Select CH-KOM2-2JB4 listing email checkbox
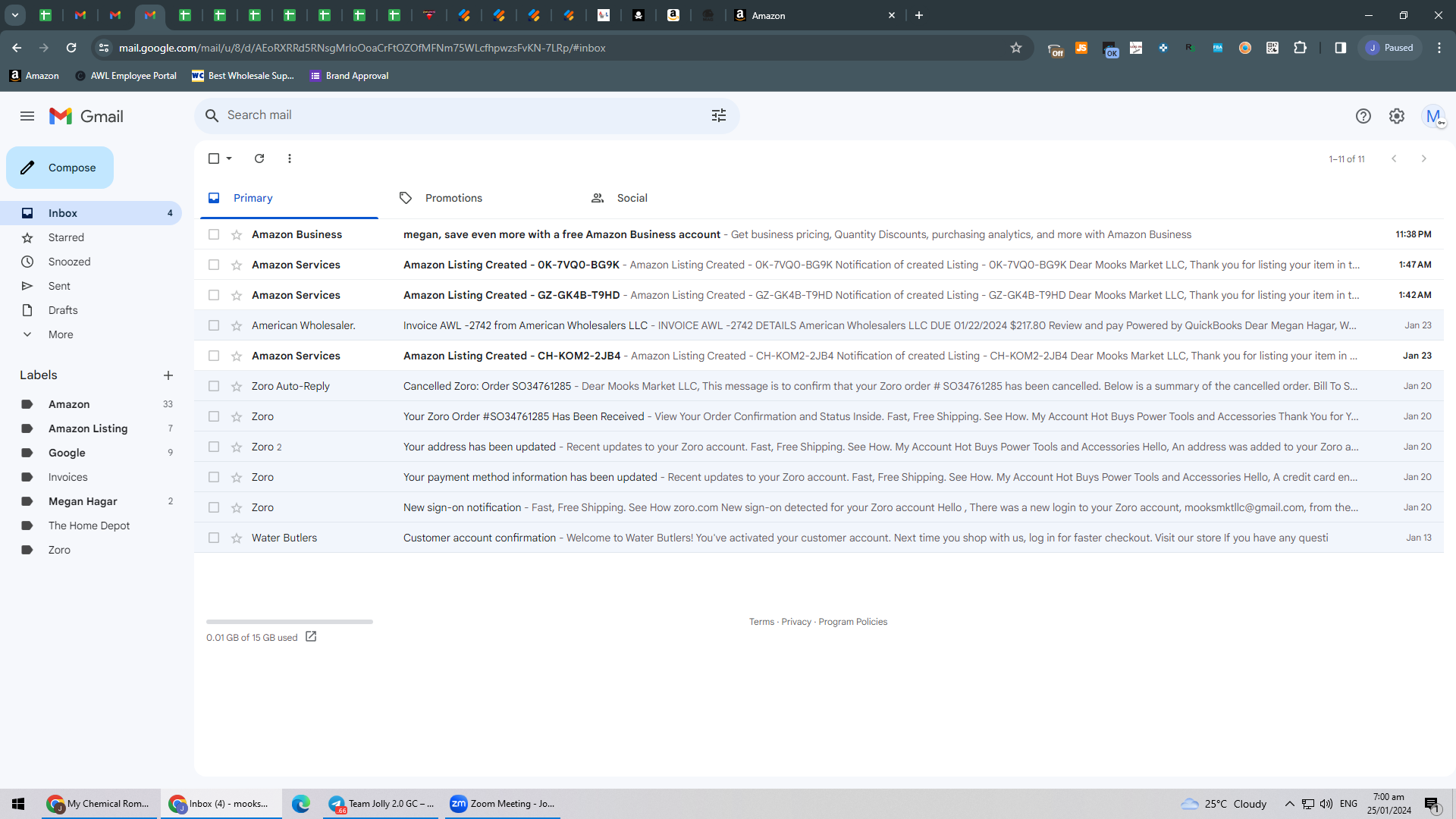Viewport: 1456px width, 819px height. (x=214, y=356)
